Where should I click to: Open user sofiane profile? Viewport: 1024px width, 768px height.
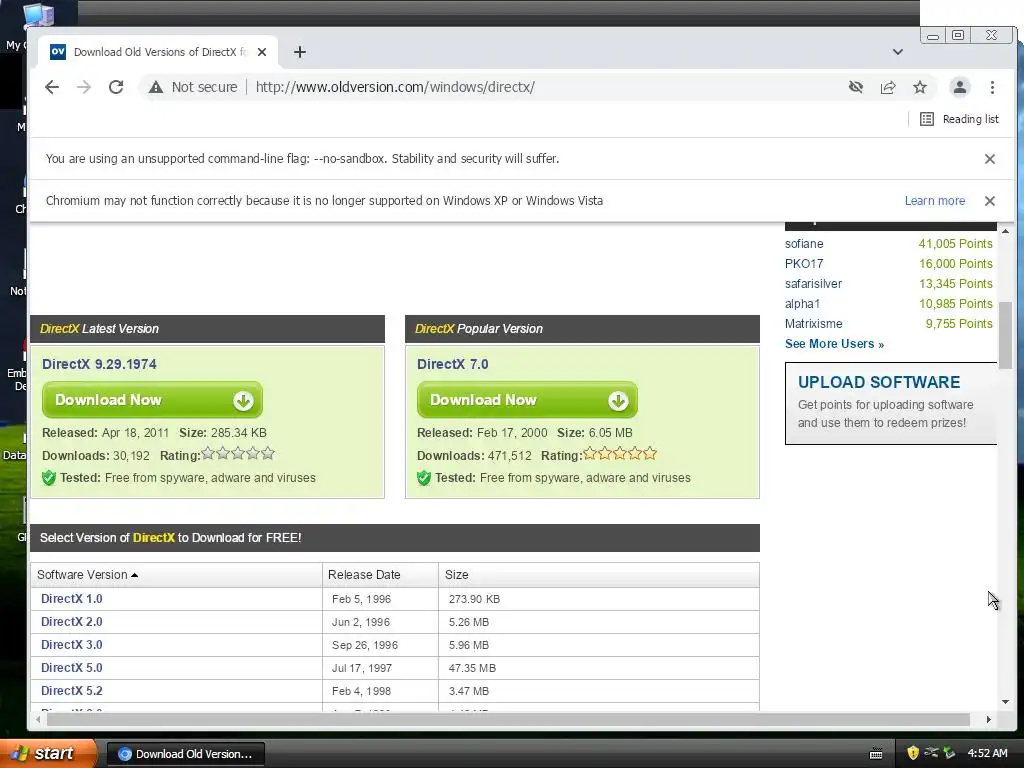click(x=804, y=244)
